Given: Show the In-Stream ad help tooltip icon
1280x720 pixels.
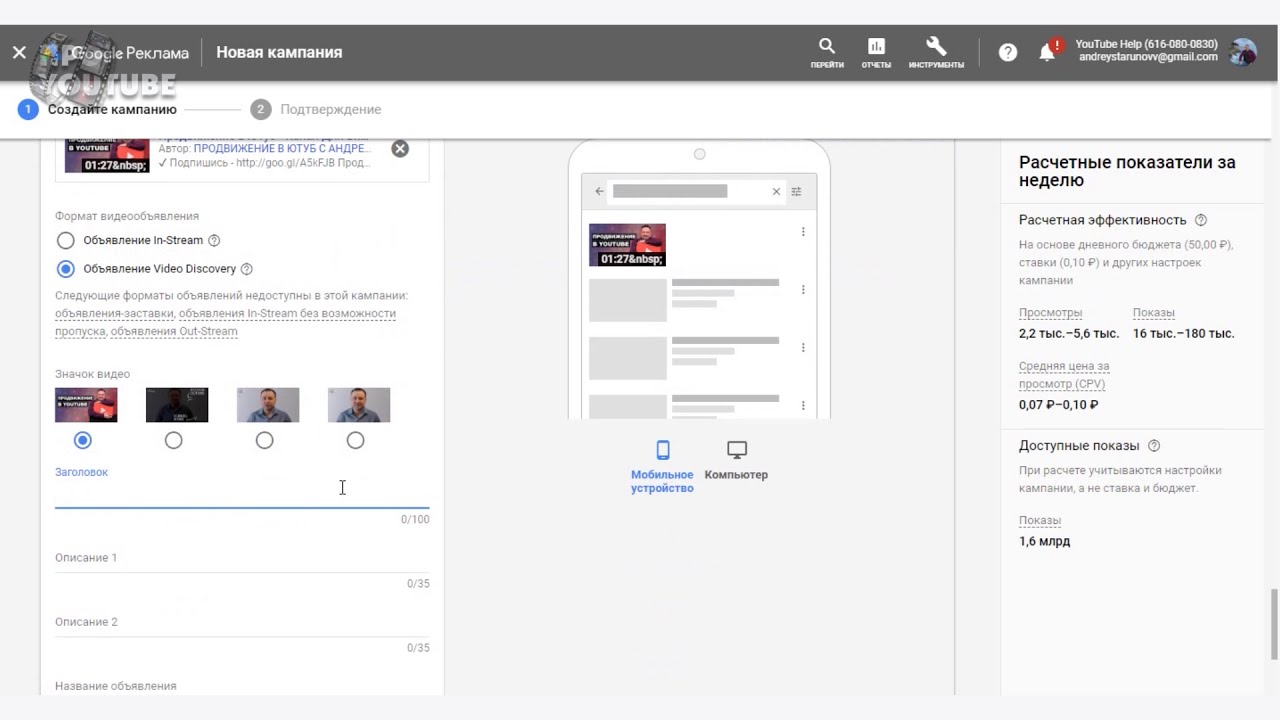Looking at the screenshot, I should (x=214, y=241).
